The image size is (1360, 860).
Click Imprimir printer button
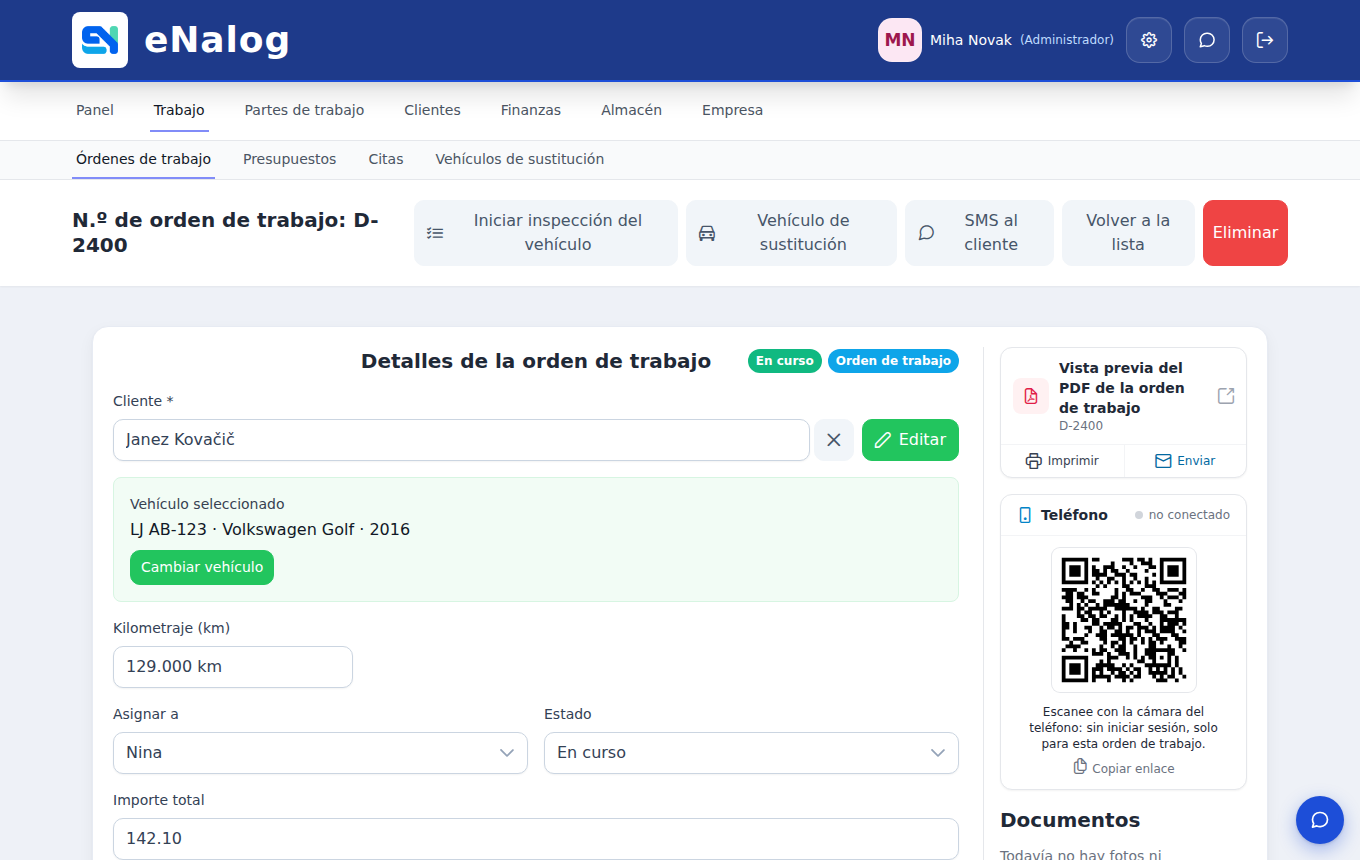(1062, 461)
